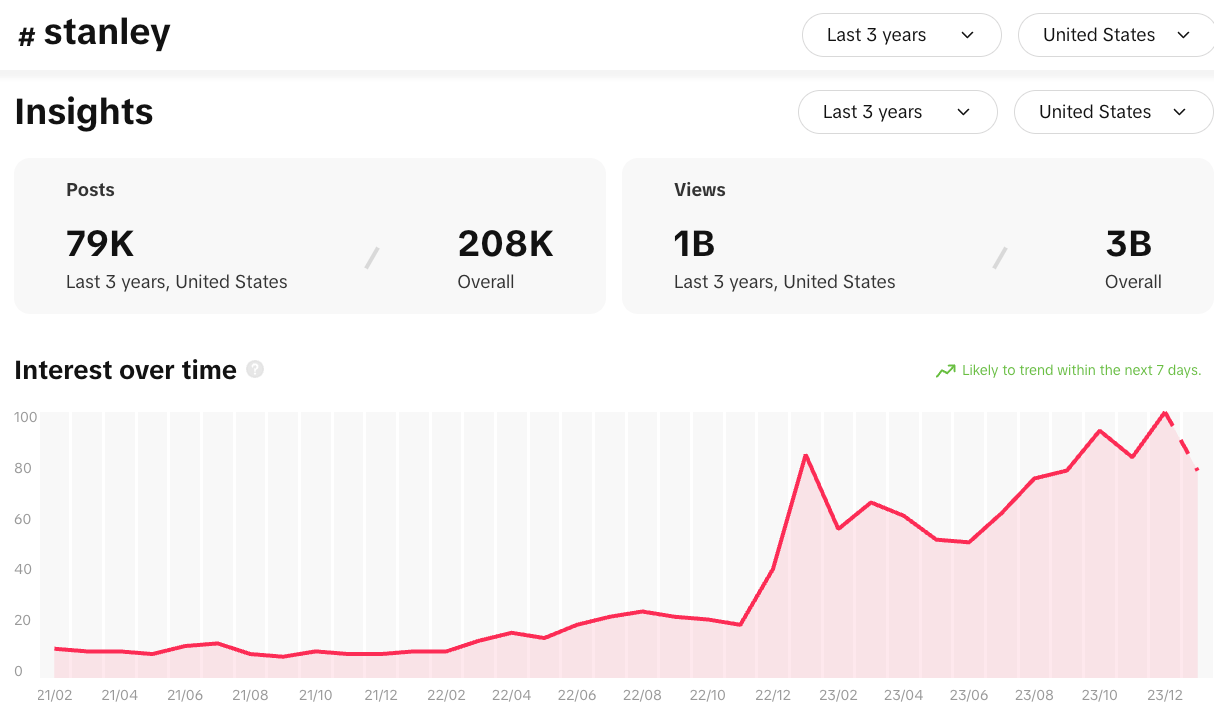
Task: Open header United States dropdown beside #stanley
Action: [x=1116, y=35]
